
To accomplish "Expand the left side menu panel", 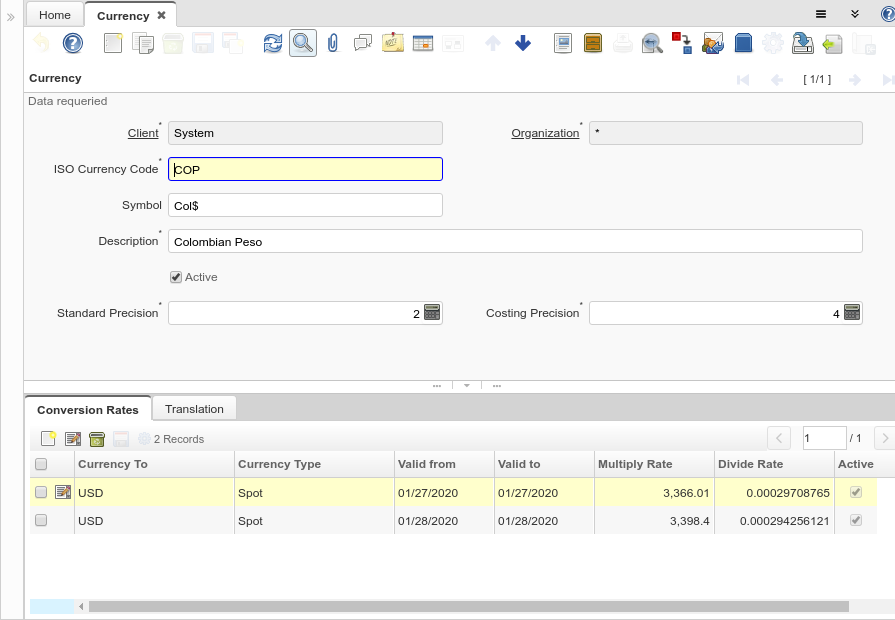I will (x=10, y=17).
